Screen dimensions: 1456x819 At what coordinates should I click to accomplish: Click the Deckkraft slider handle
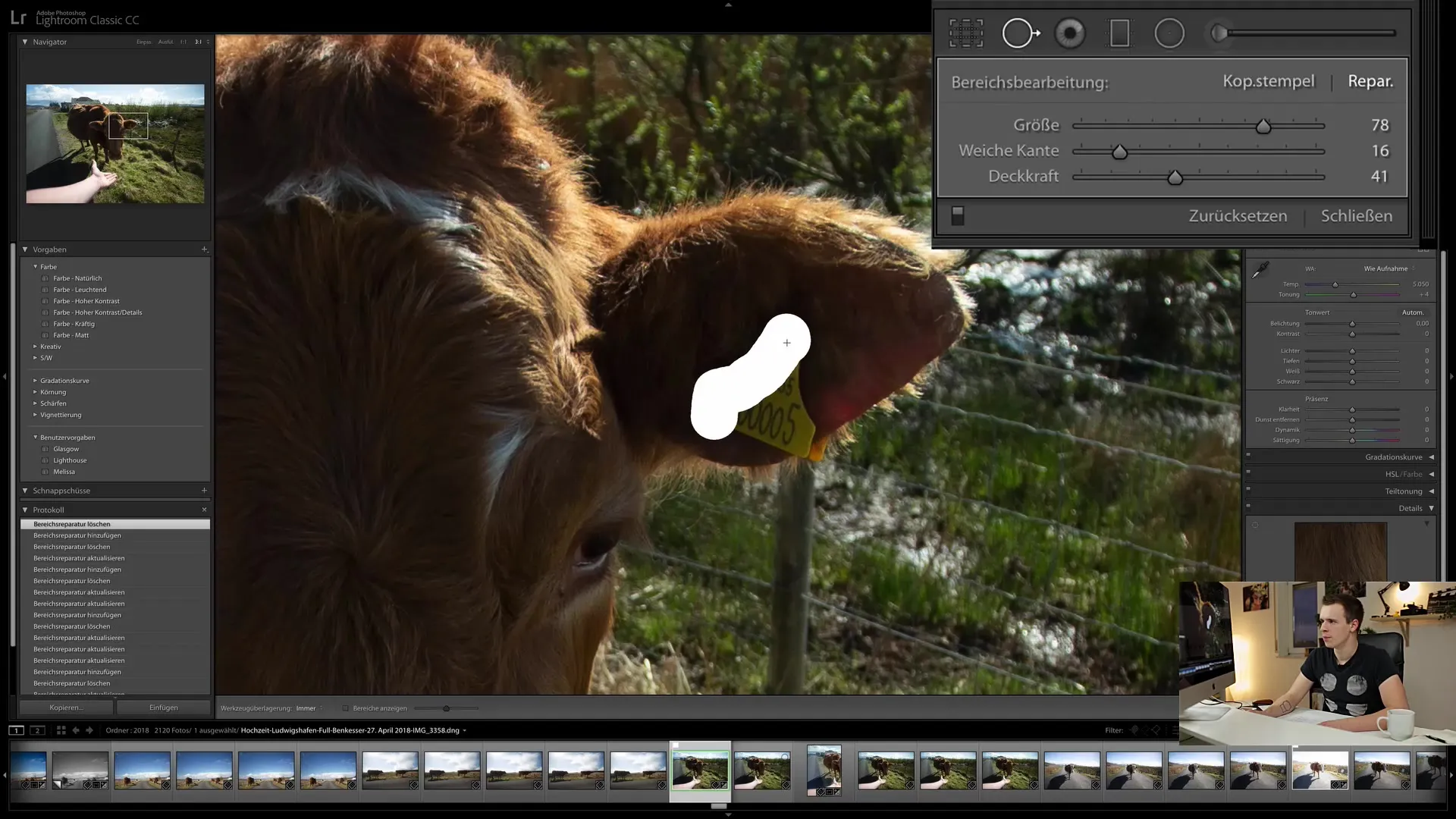click(1175, 177)
